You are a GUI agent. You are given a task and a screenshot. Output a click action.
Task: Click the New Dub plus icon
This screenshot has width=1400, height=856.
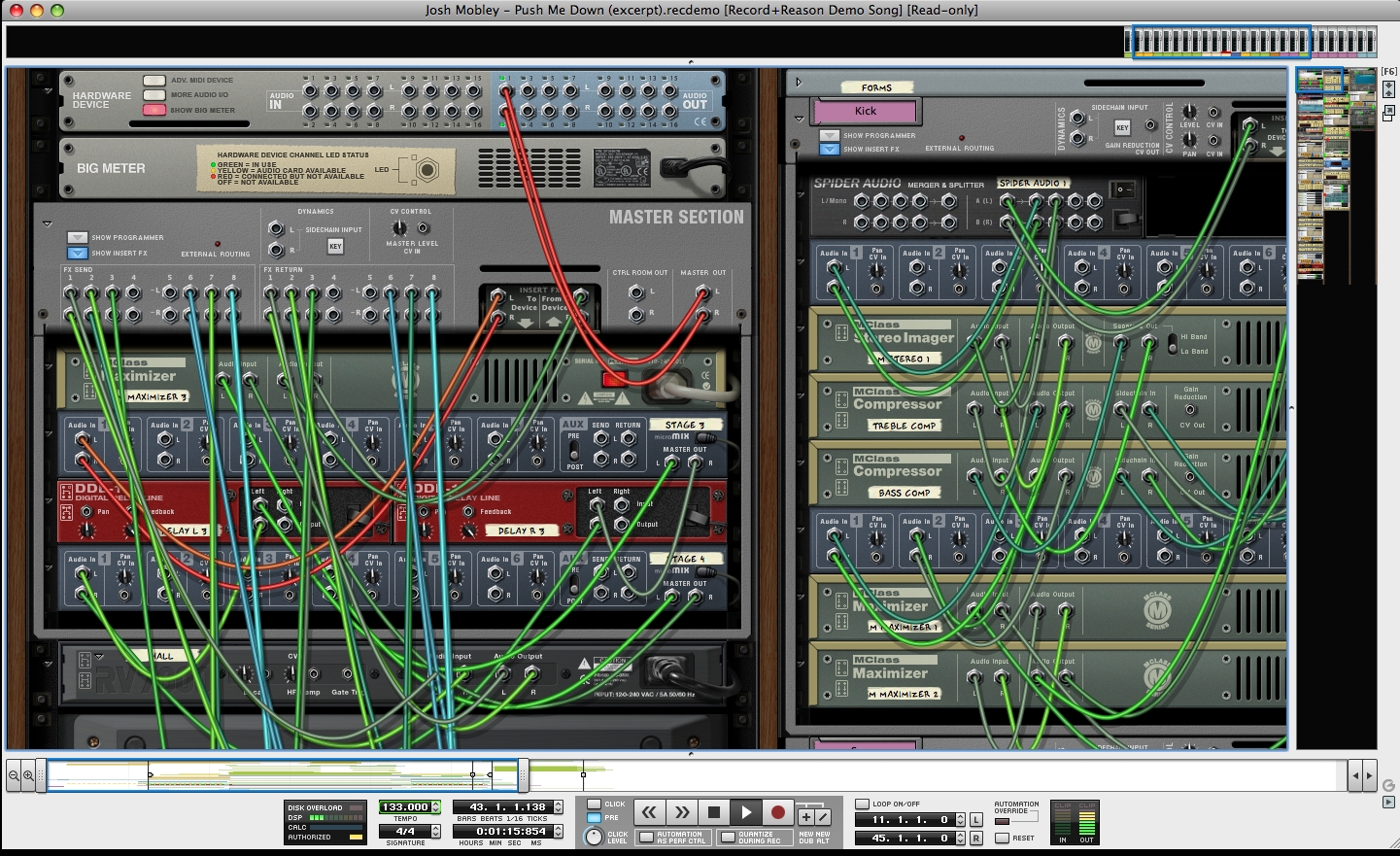[x=805, y=817]
